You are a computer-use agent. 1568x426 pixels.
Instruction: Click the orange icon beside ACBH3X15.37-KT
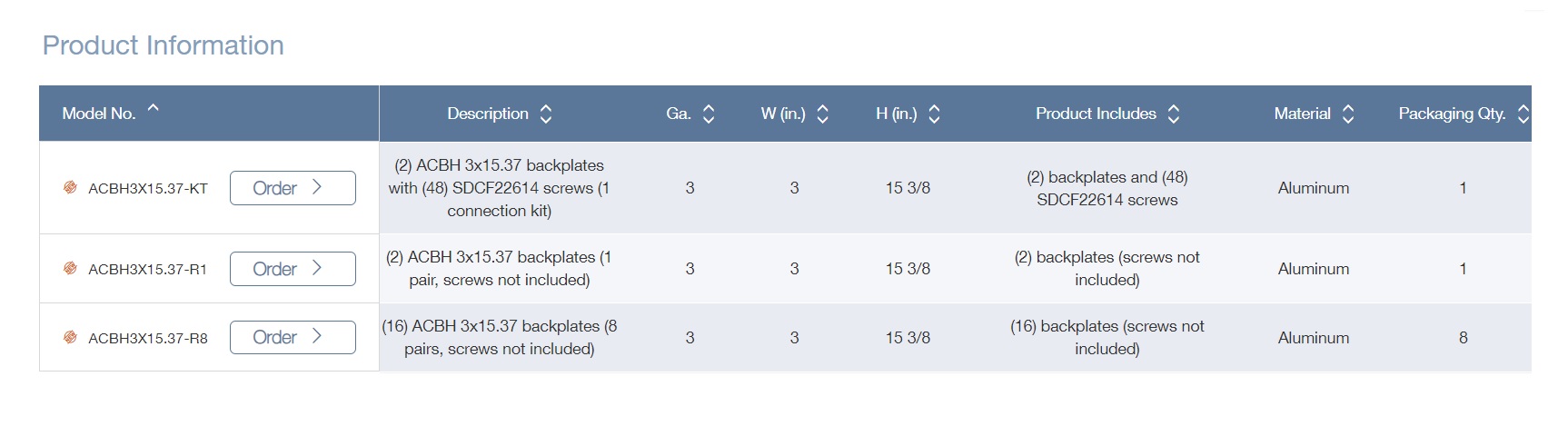point(70,188)
